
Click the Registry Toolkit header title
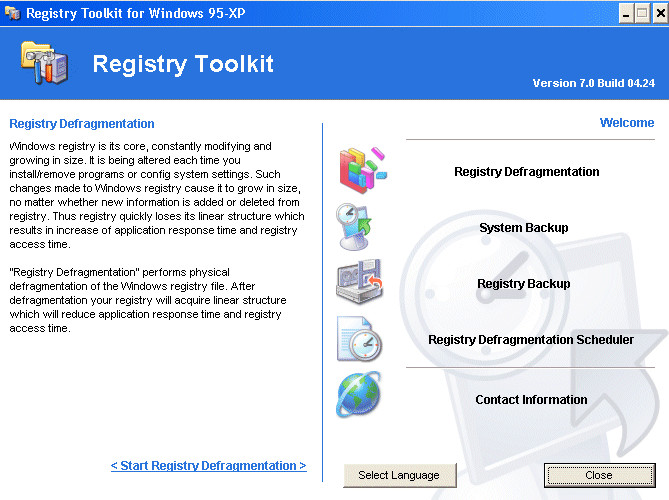point(183,64)
